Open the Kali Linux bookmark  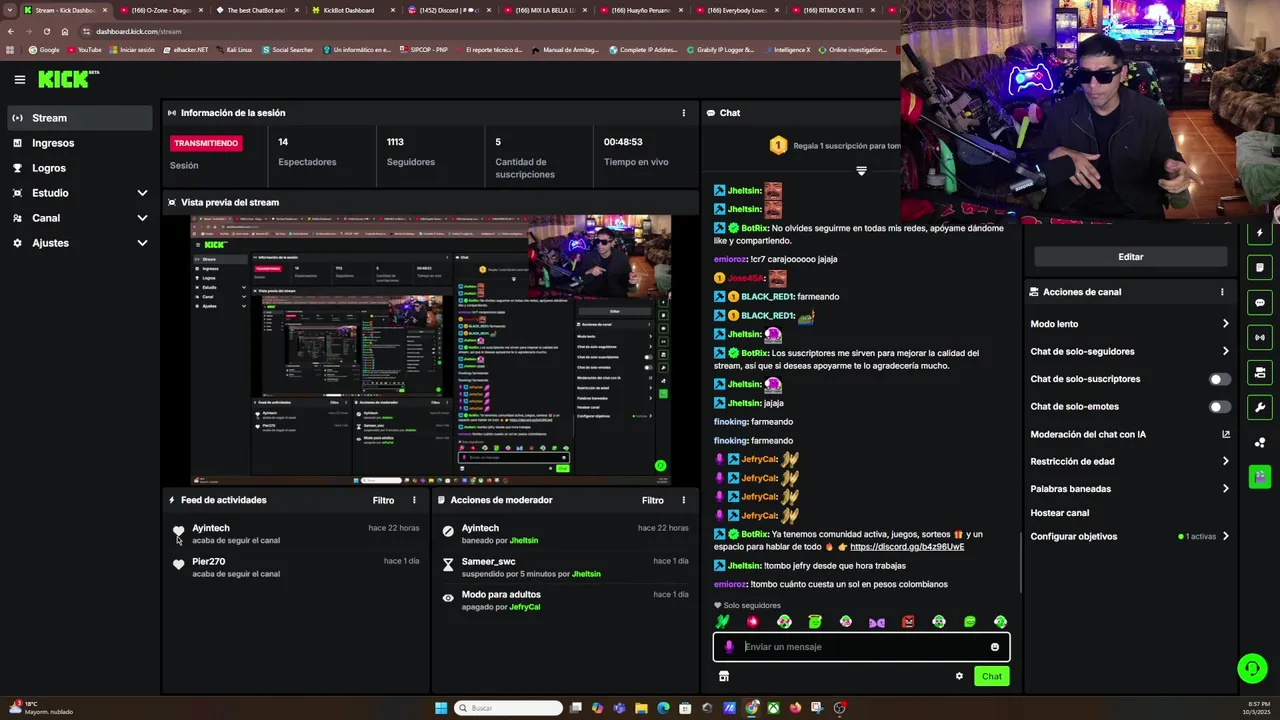(x=233, y=50)
